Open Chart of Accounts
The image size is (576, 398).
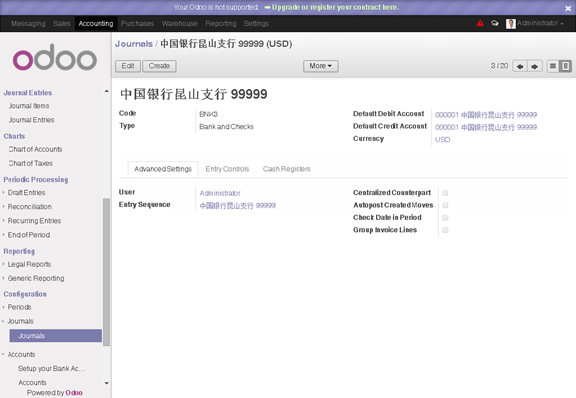click(x=35, y=149)
